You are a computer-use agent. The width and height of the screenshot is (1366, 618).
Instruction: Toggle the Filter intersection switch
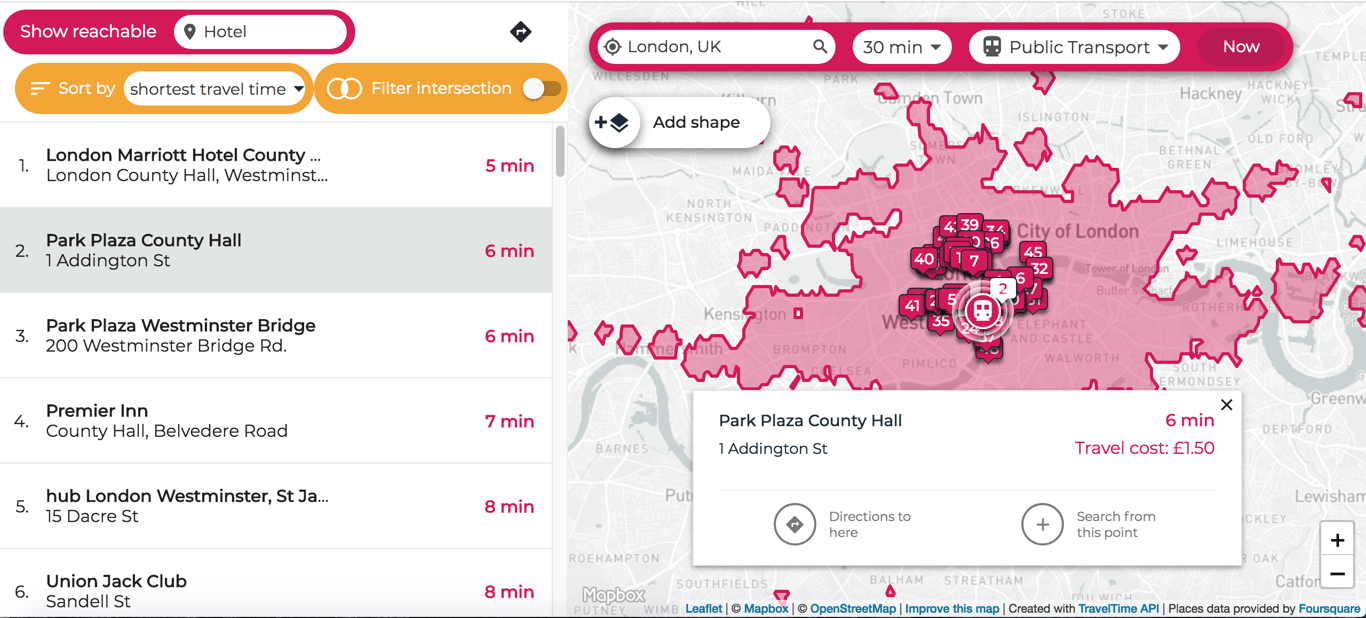541,89
